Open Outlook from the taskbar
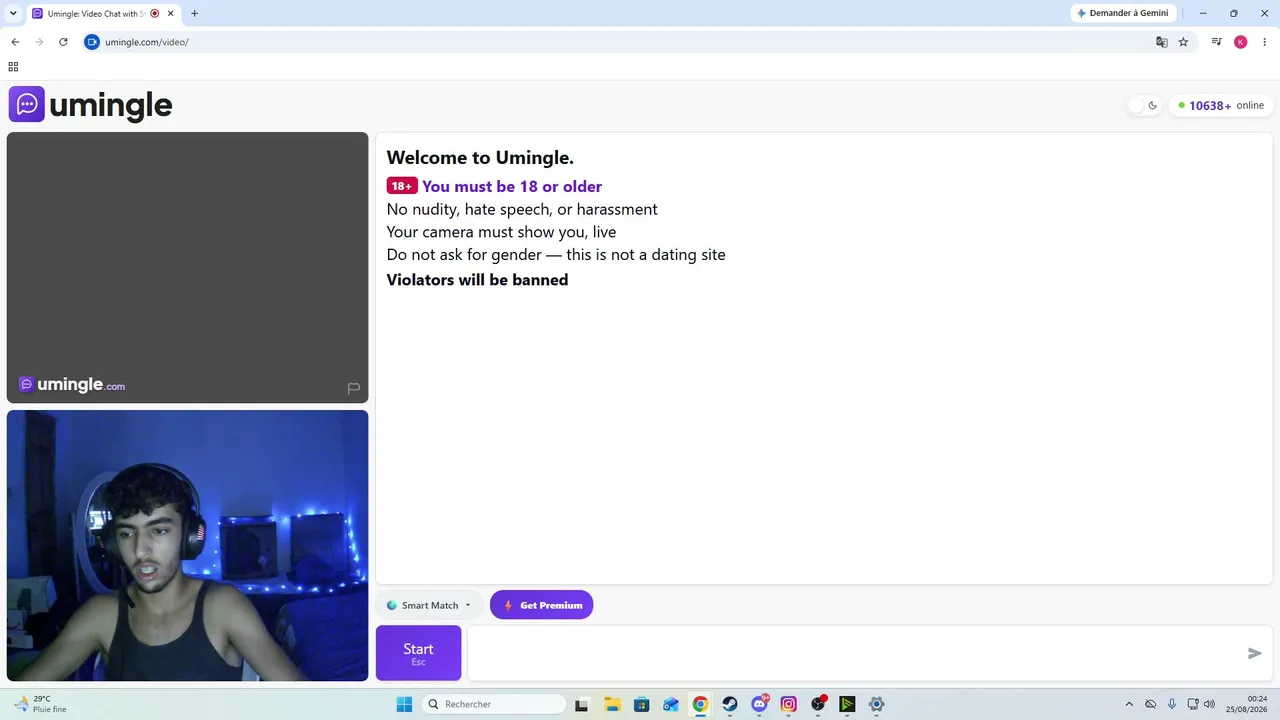The image size is (1280, 720). tap(671, 704)
